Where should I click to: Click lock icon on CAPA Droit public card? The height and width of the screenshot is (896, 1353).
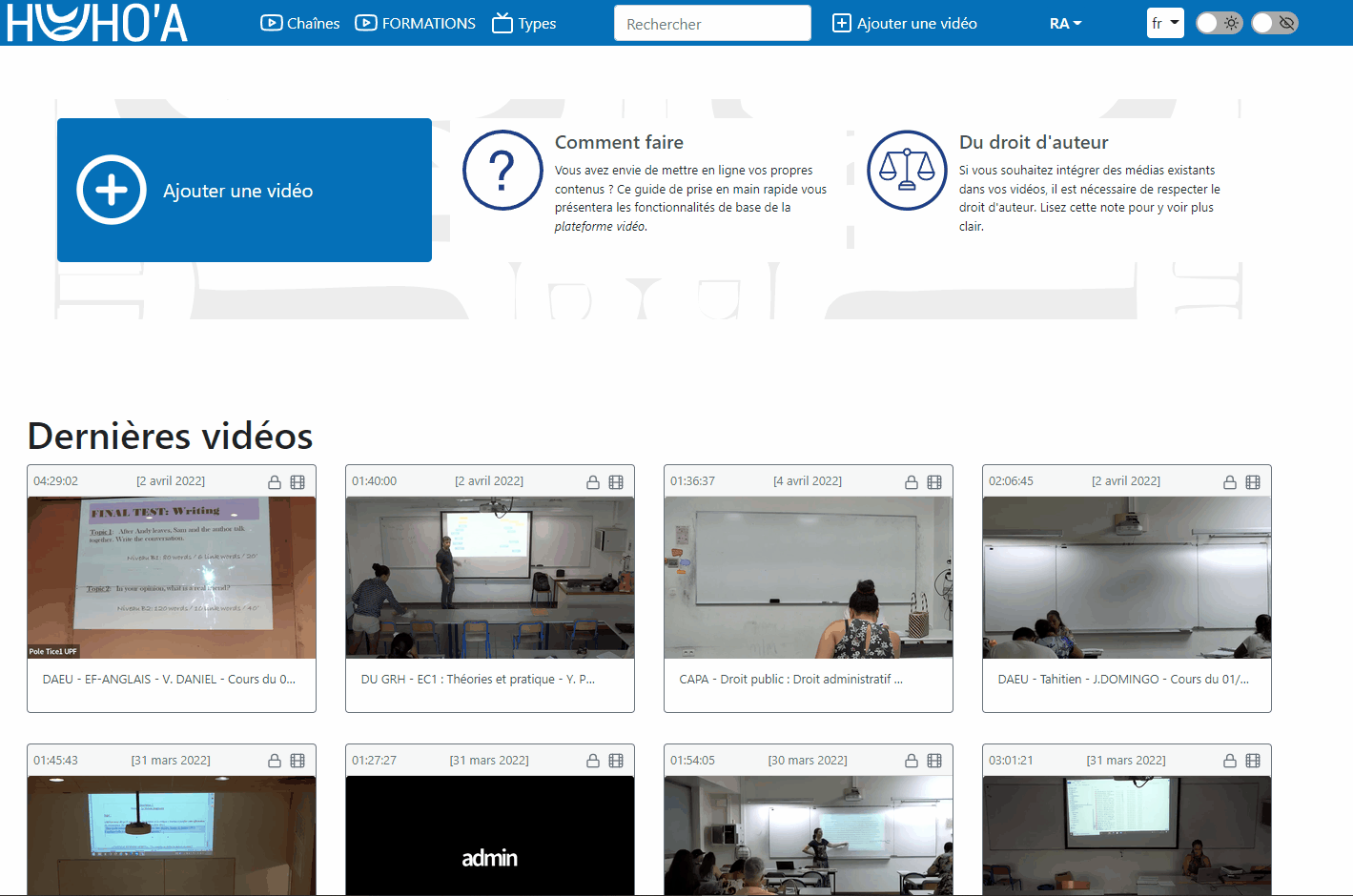(912, 482)
